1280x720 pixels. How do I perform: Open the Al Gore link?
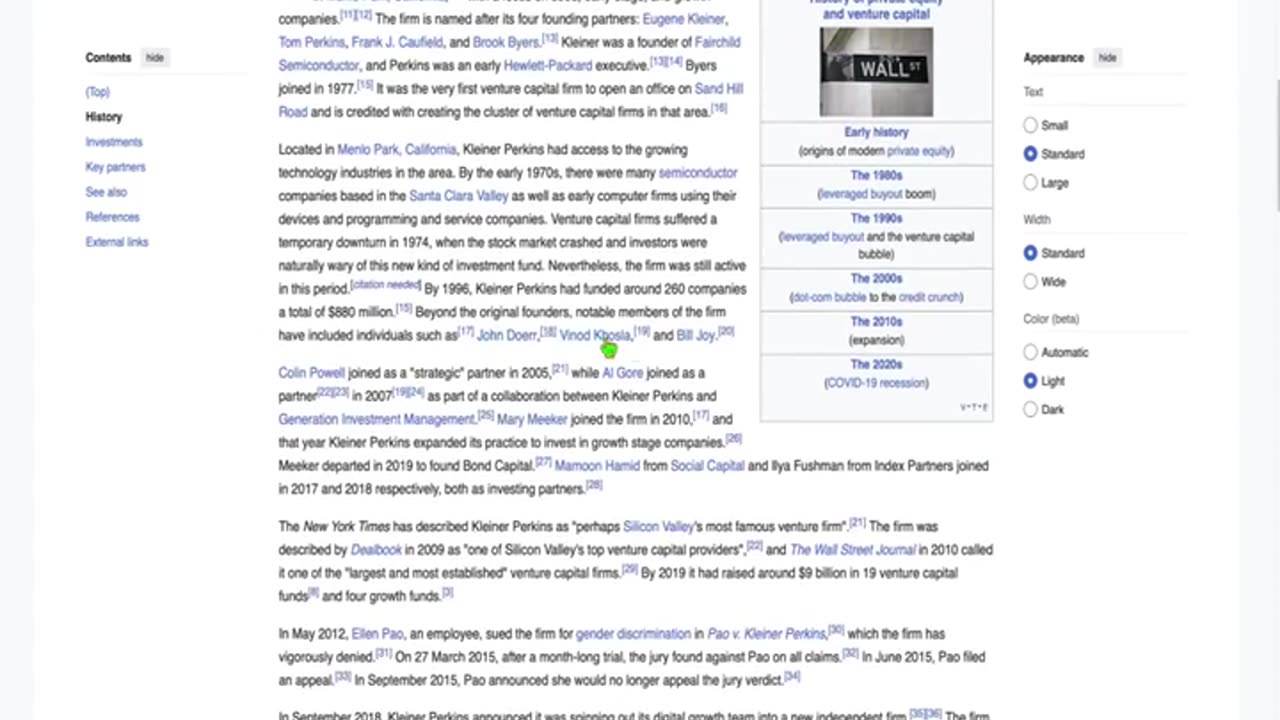[x=622, y=373]
